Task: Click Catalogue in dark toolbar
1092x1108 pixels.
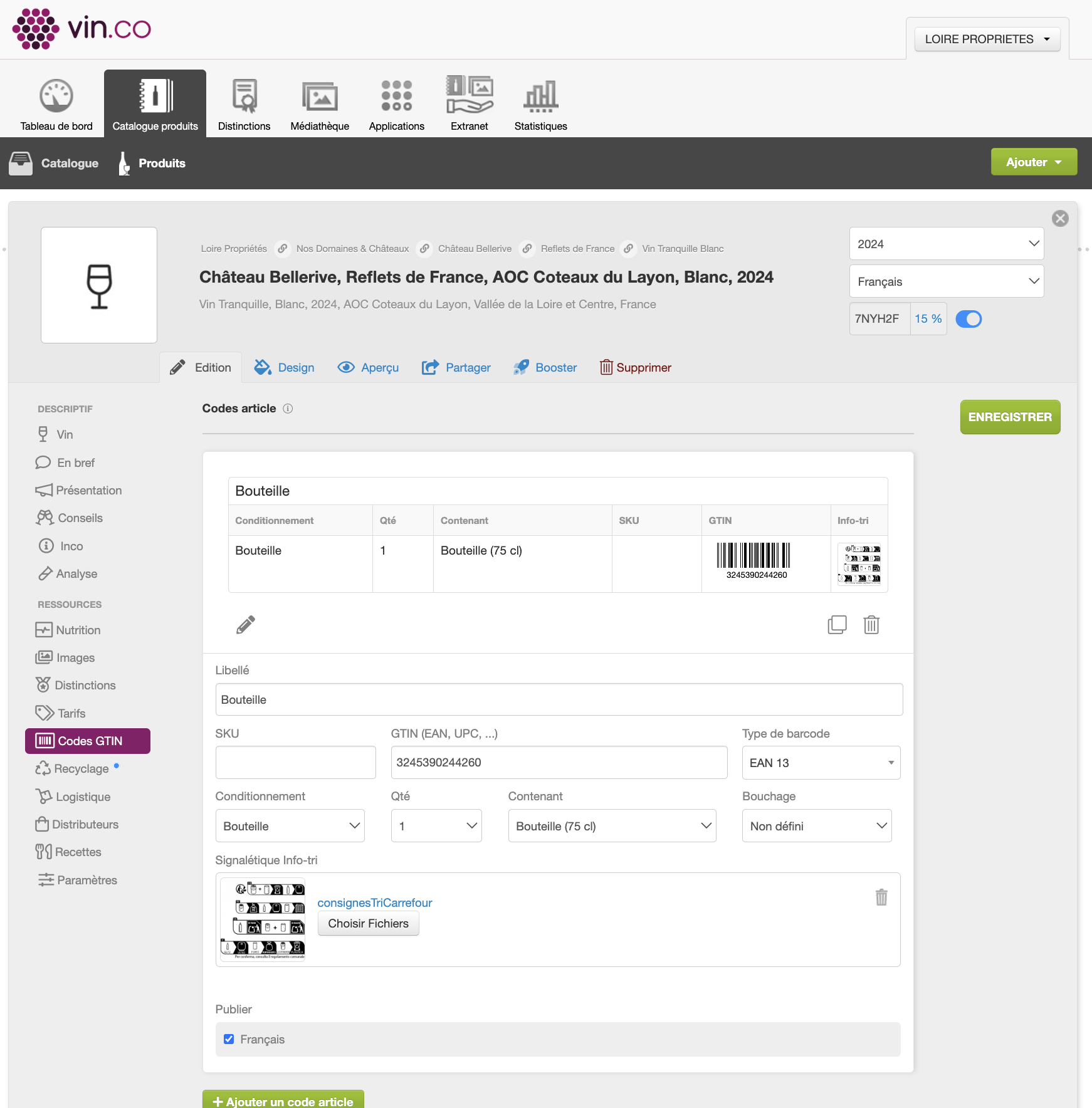Action: pyautogui.click(x=54, y=163)
